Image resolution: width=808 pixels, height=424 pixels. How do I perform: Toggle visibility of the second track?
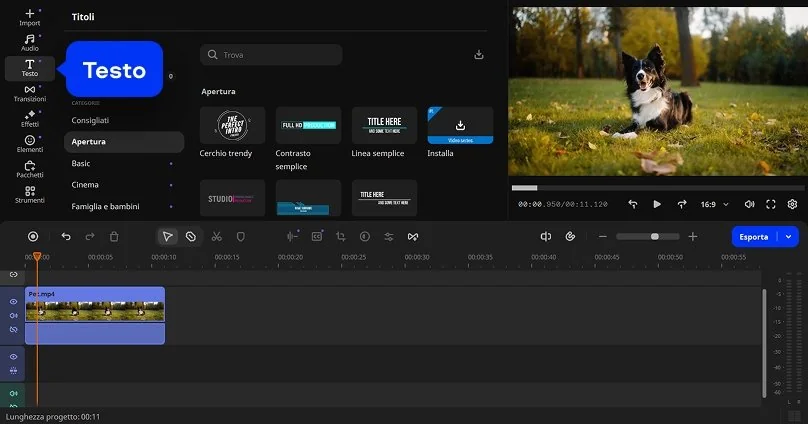pyautogui.click(x=14, y=356)
